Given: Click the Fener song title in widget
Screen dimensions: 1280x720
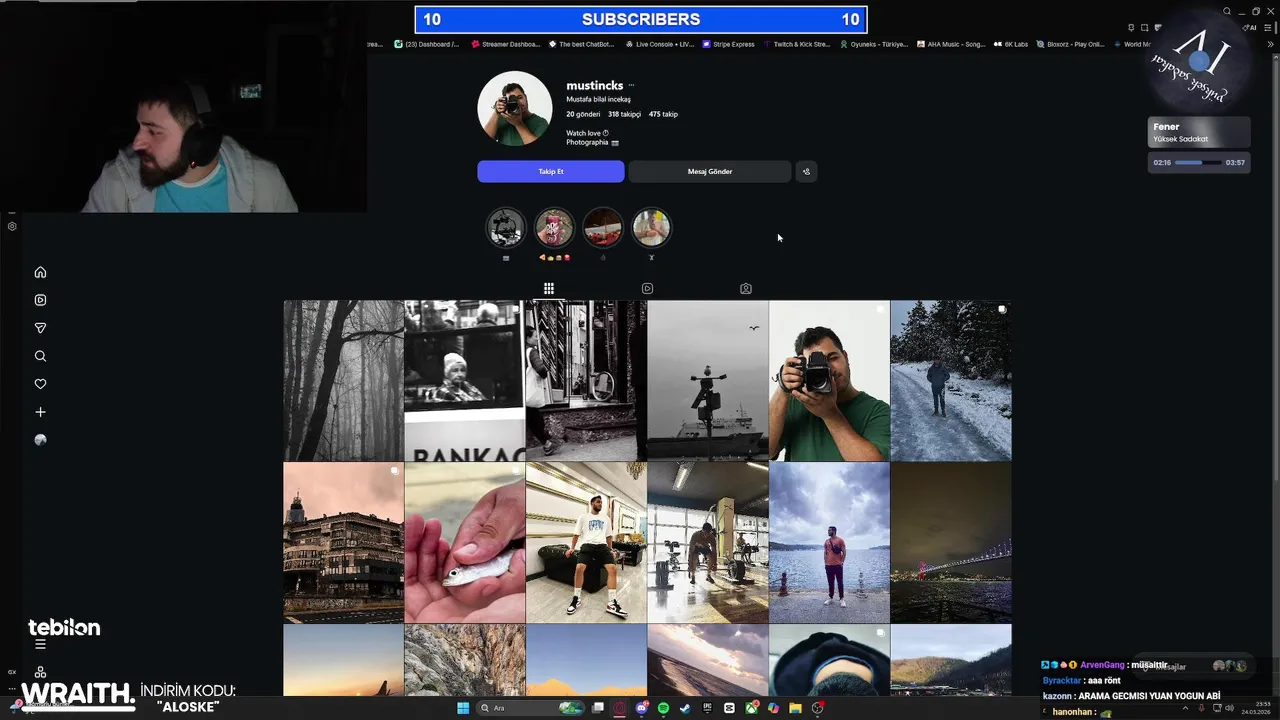Looking at the screenshot, I should (x=1166, y=127).
